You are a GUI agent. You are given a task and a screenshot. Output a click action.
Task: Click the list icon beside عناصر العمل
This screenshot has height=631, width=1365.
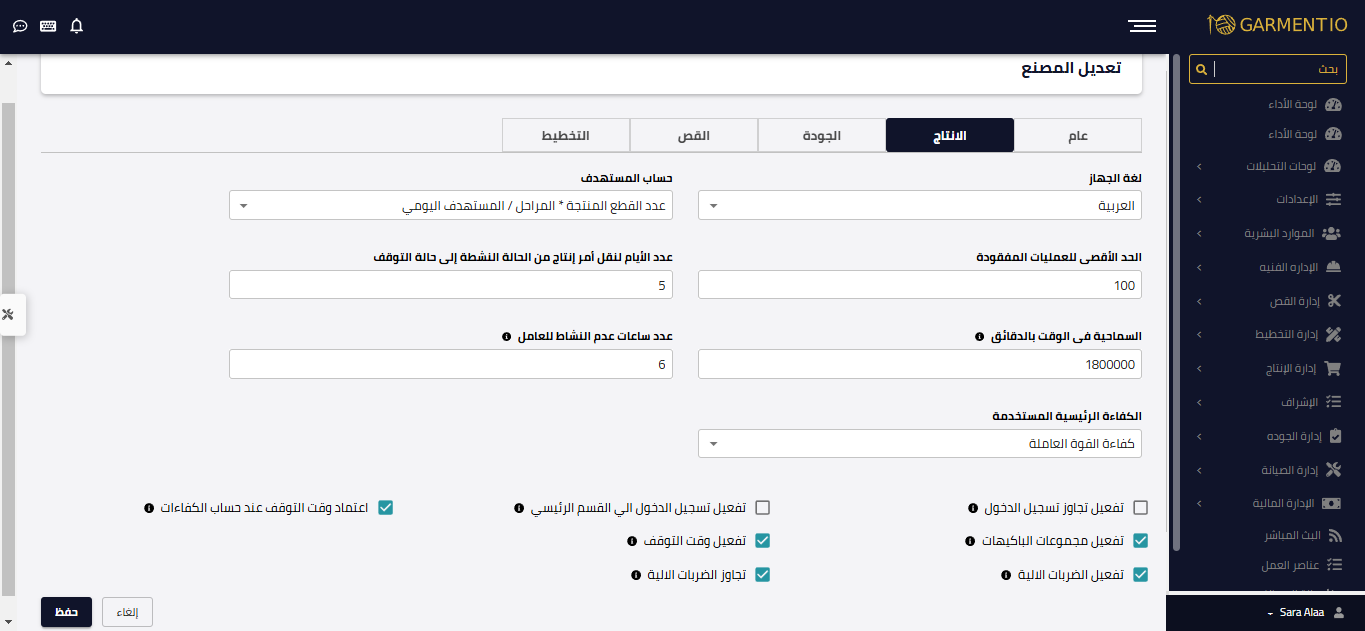(1333, 565)
